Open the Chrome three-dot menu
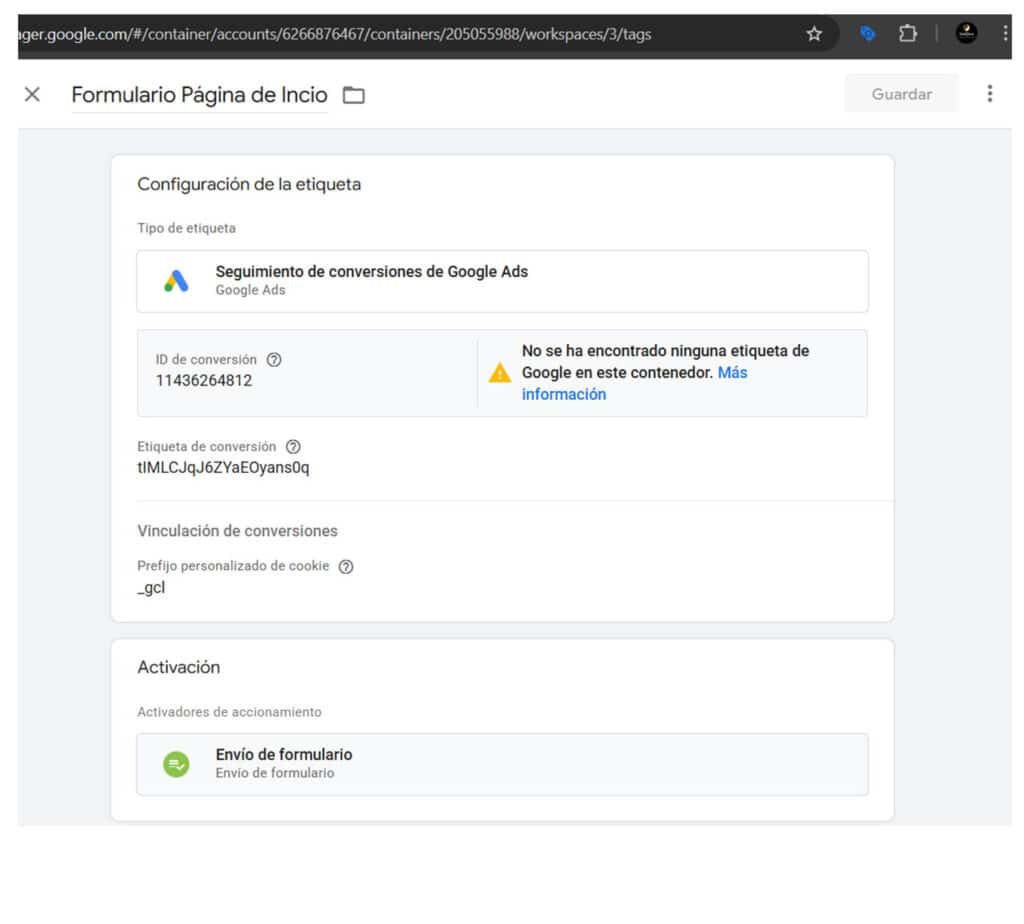Viewport: 1024px width, 924px height. [x=1005, y=34]
